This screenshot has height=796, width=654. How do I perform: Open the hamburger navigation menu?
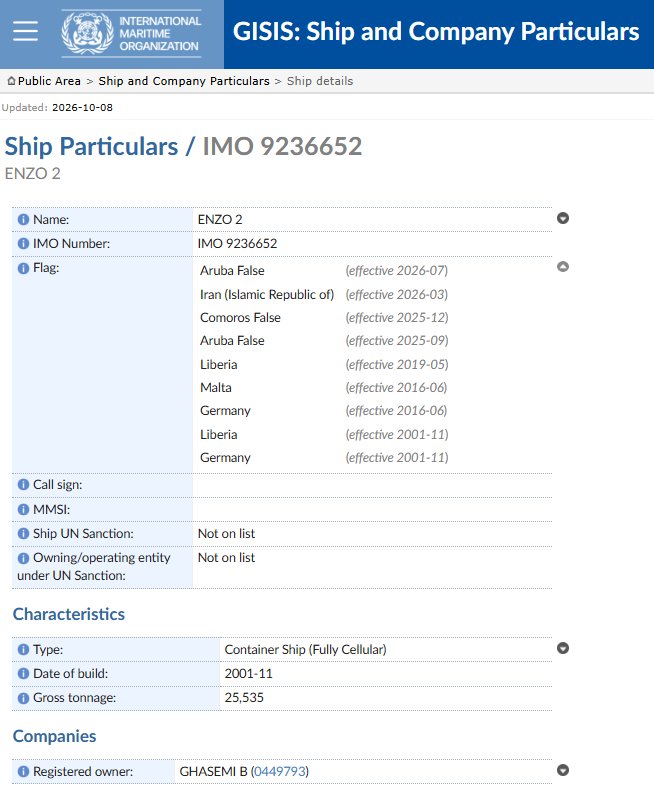tap(25, 31)
